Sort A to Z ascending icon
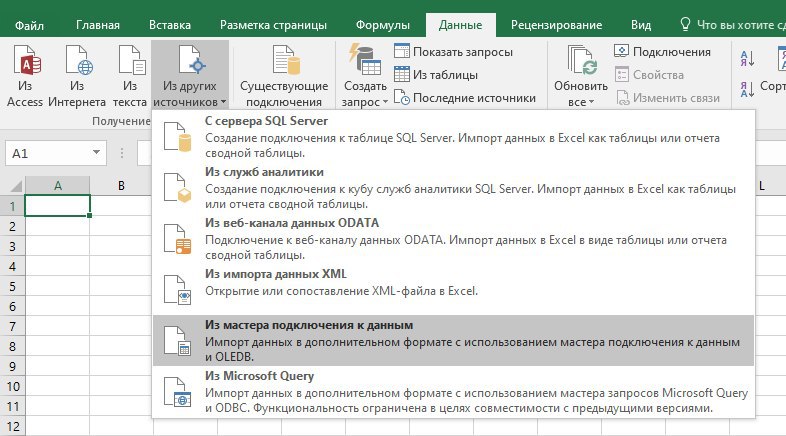Image resolution: width=786 pixels, height=436 pixels. 747,59
